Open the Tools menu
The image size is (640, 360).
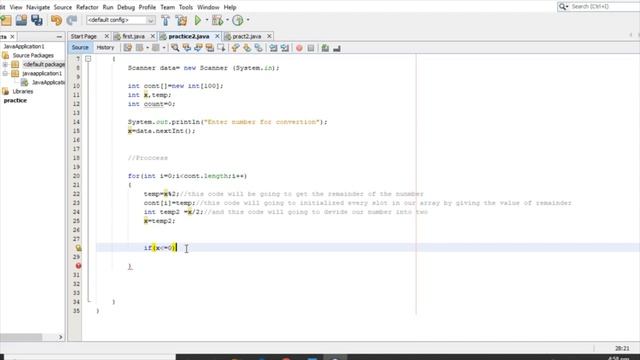coord(186,7)
